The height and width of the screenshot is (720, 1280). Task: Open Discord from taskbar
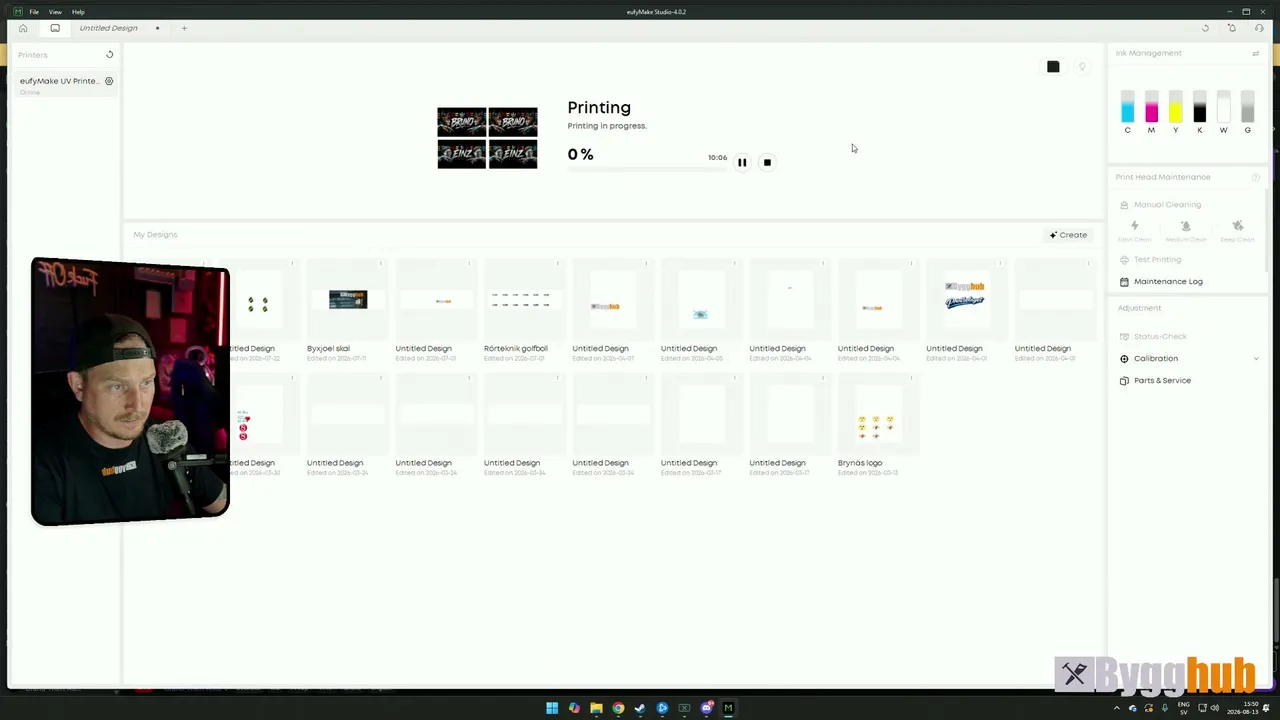[706, 708]
